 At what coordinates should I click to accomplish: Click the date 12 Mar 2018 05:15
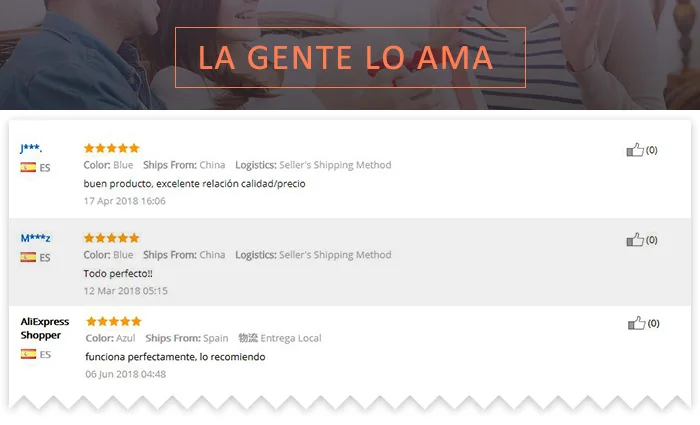(x=125, y=291)
